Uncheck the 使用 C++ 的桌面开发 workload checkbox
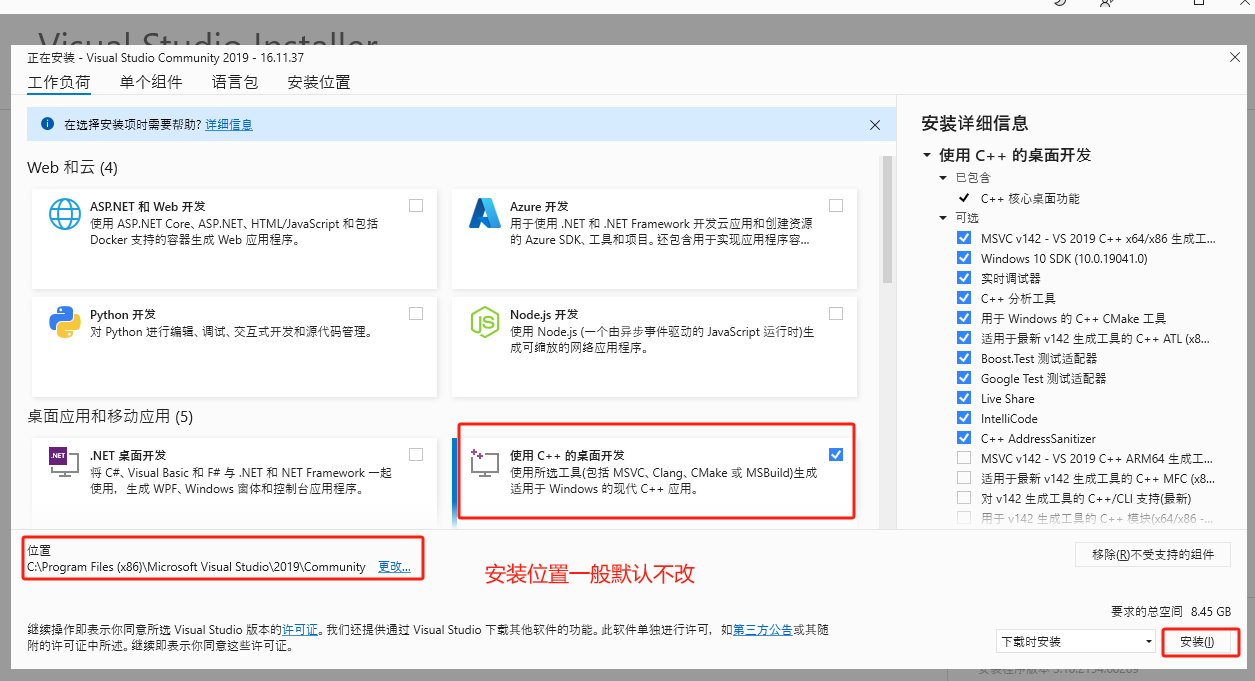Viewport: 1255px width, 681px height. pyautogui.click(x=836, y=454)
